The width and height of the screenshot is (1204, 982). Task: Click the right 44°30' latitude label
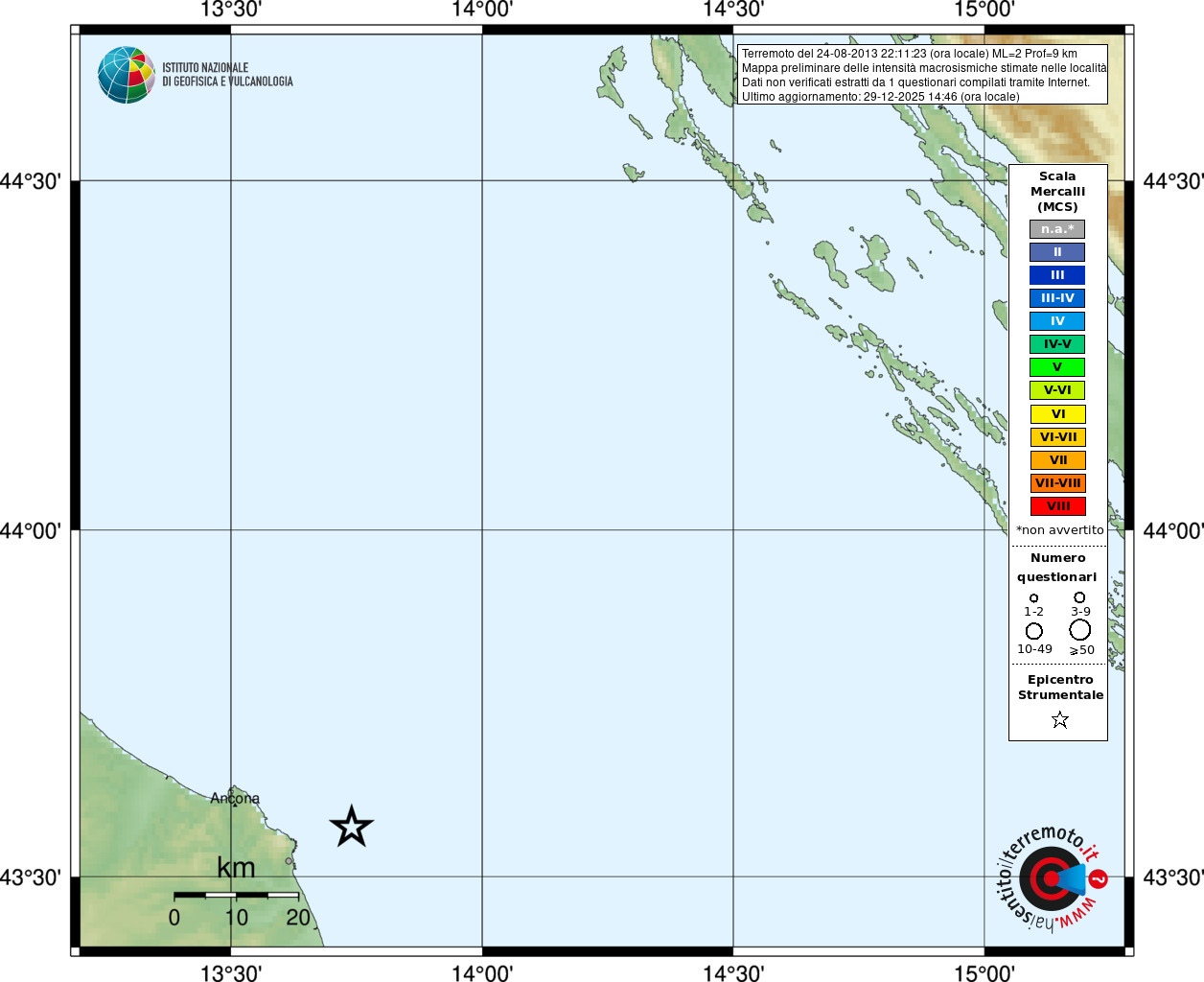pos(1173,181)
